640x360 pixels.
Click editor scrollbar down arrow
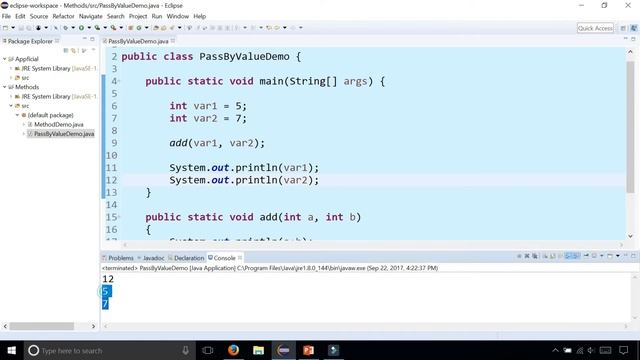(x=630, y=236)
